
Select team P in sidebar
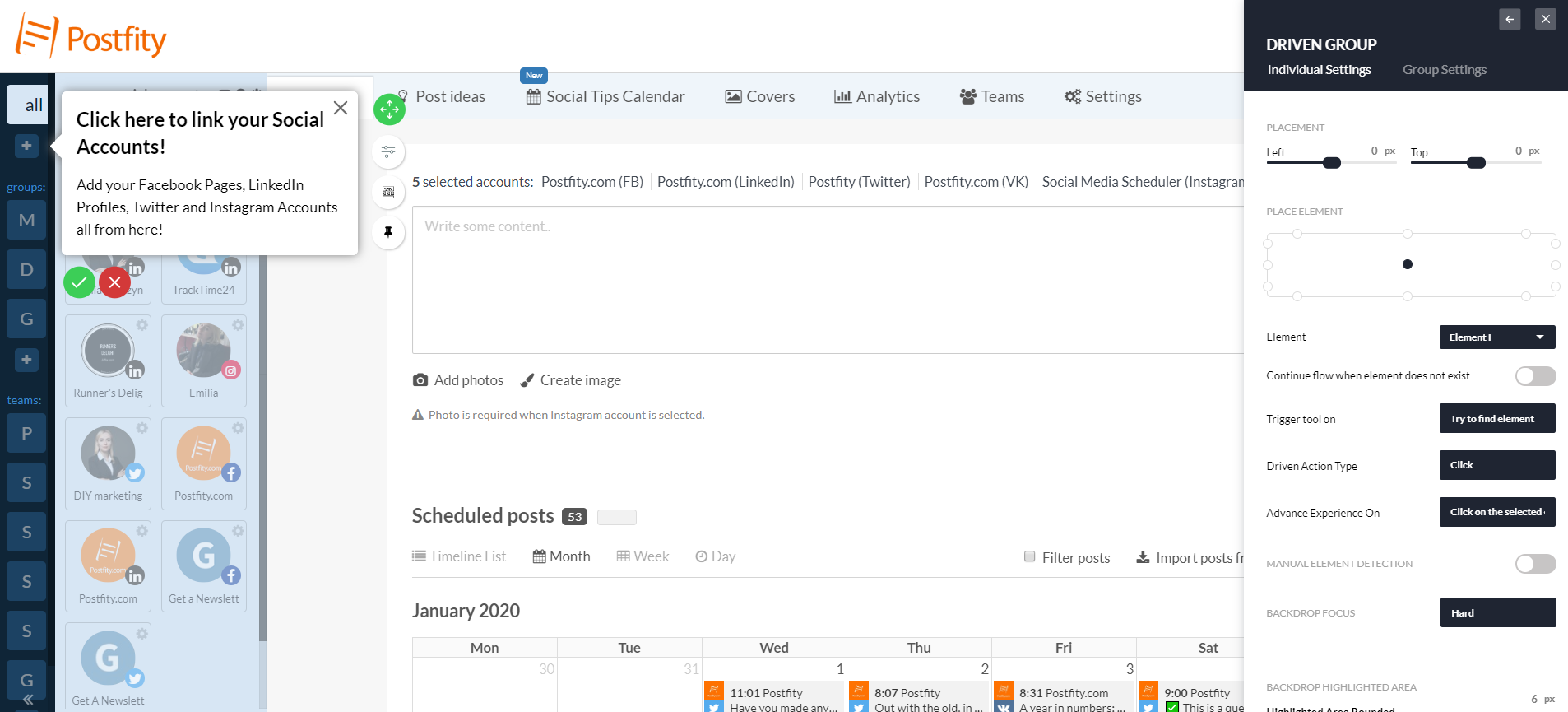[x=26, y=433]
